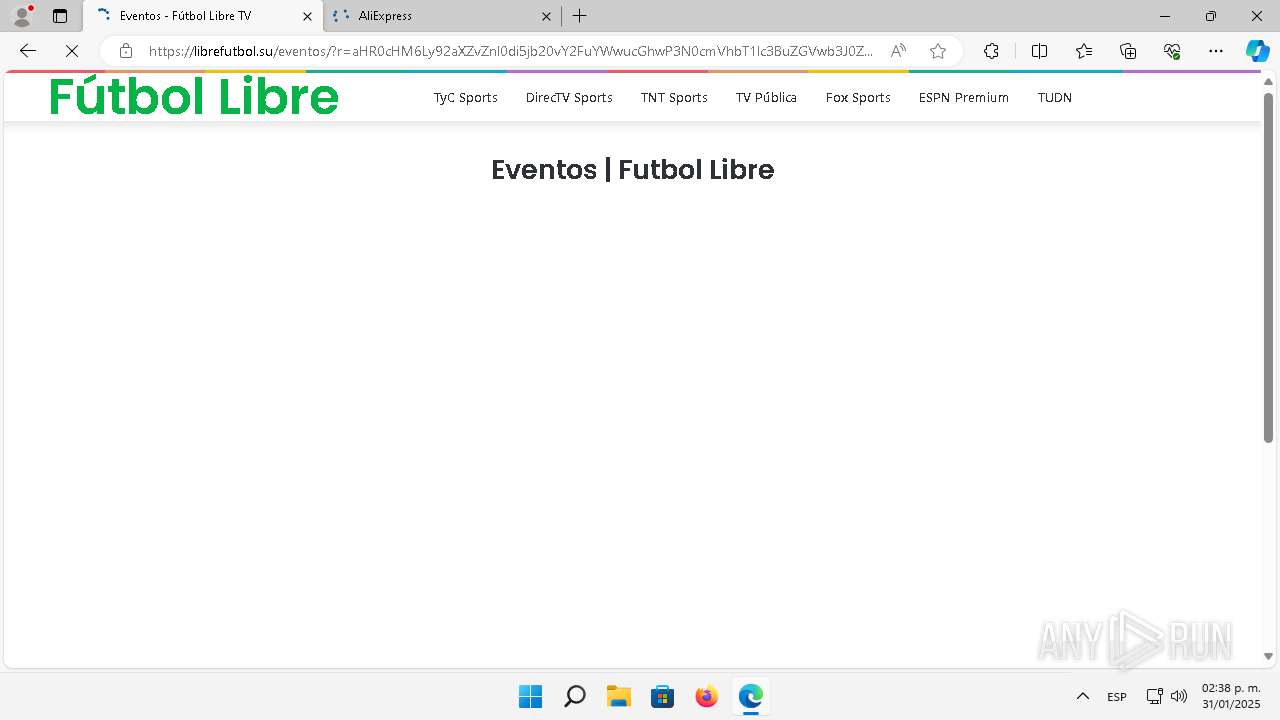Activate Read aloud icon in address bar
This screenshot has height=720, width=1280.
(898, 51)
